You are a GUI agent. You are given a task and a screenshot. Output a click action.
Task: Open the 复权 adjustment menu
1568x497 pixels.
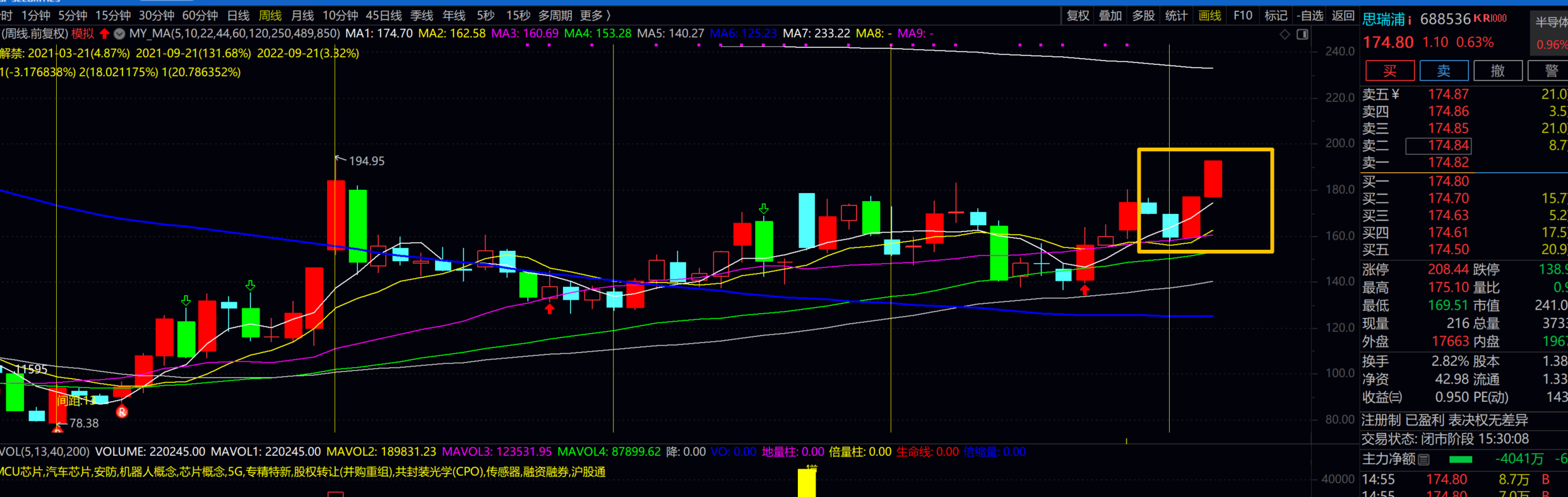[1078, 16]
